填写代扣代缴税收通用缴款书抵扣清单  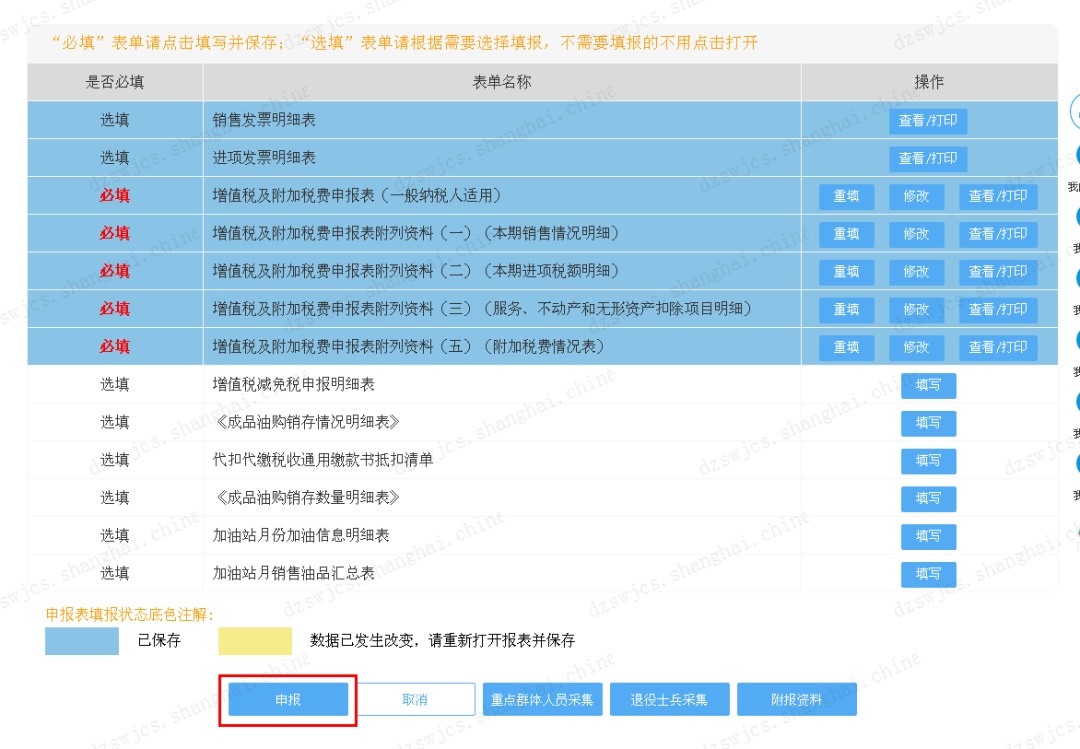pos(929,461)
